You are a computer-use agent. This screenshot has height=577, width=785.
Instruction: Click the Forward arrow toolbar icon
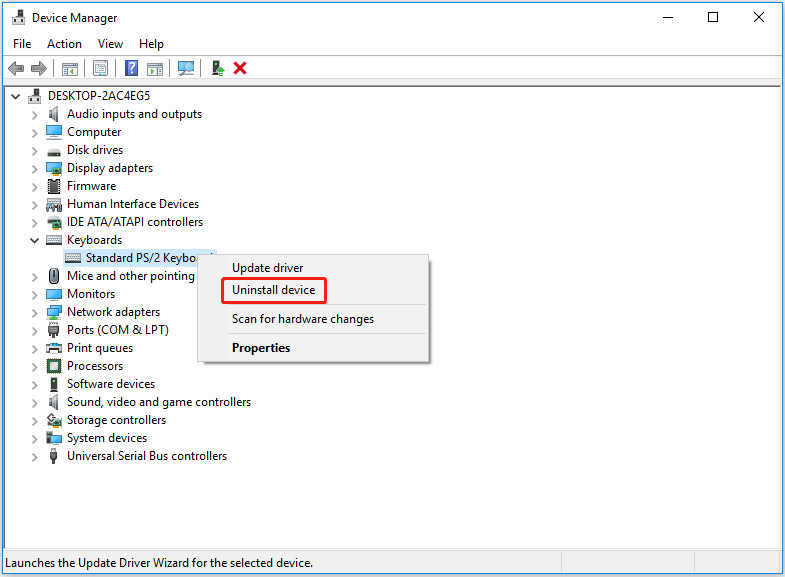(39, 68)
